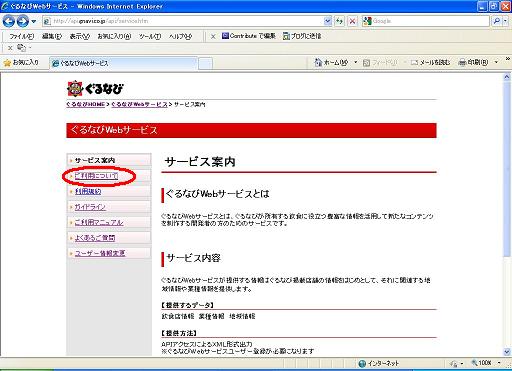Screen dimensions: 512x371
Task: Click メールを読む mail icon
Action: tap(414, 62)
